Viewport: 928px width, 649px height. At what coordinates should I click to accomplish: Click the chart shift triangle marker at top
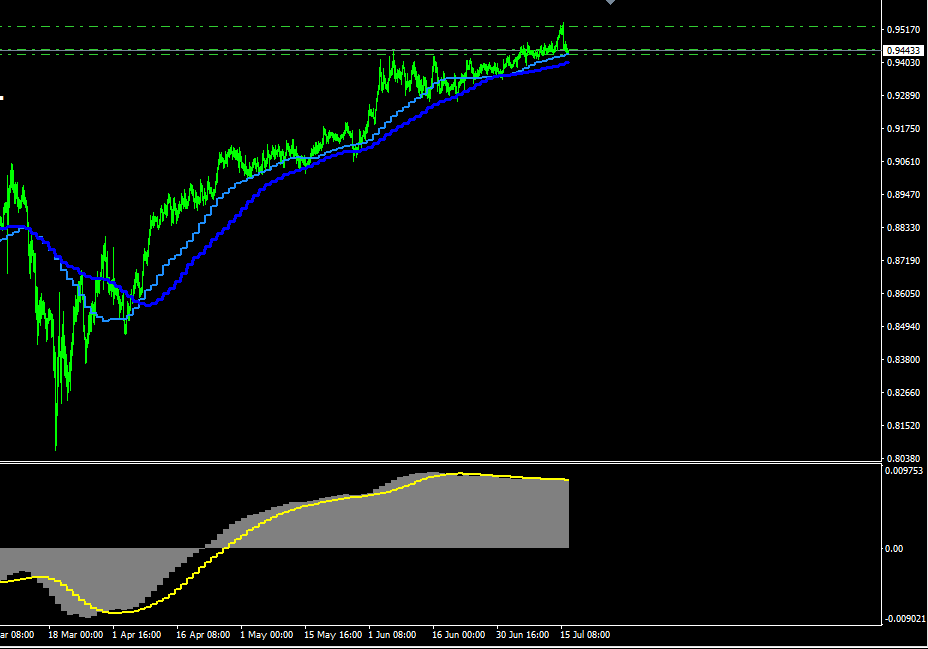click(610, 2)
